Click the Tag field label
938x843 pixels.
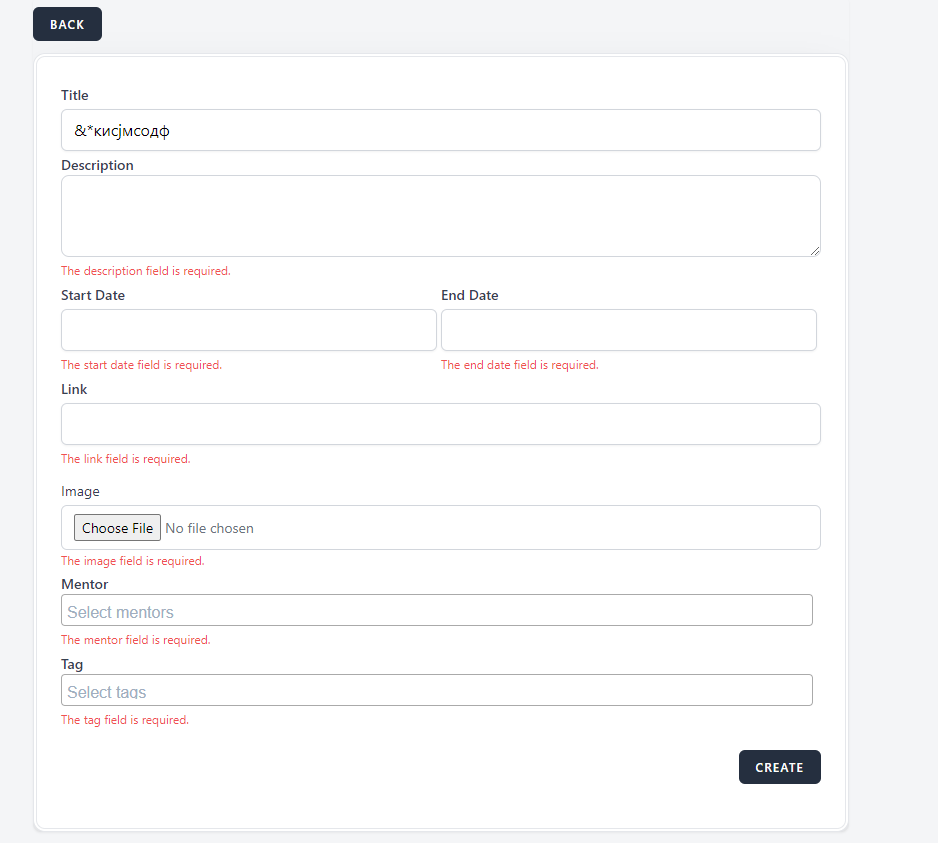(72, 664)
